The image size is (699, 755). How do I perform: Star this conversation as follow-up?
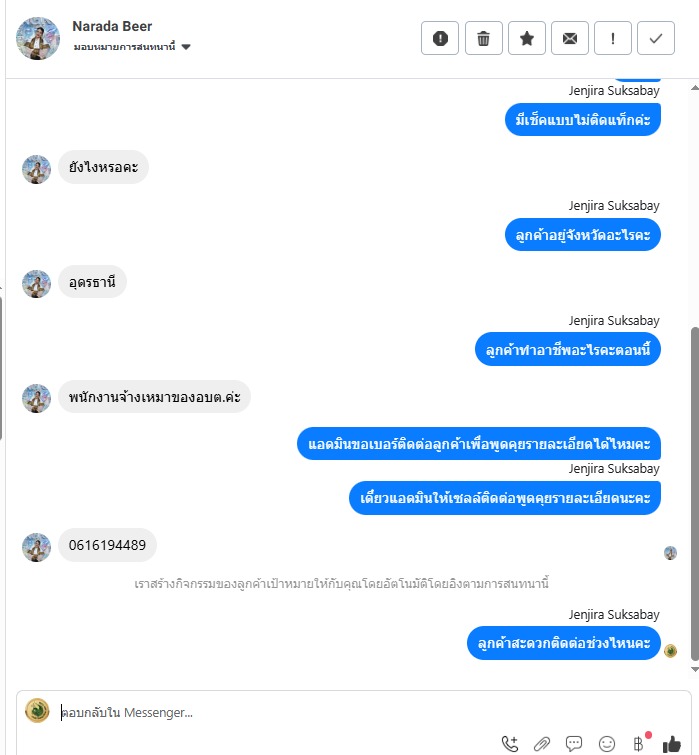tap(527, 38)
